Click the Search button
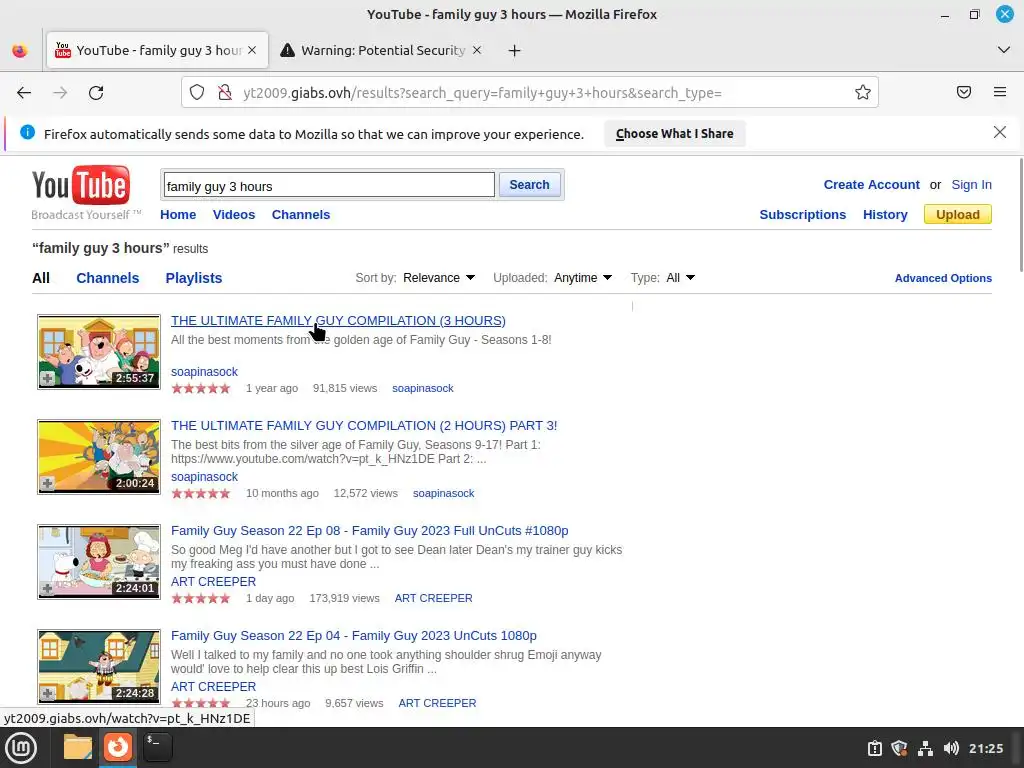 pyautogui.click(x=529, y=185)
